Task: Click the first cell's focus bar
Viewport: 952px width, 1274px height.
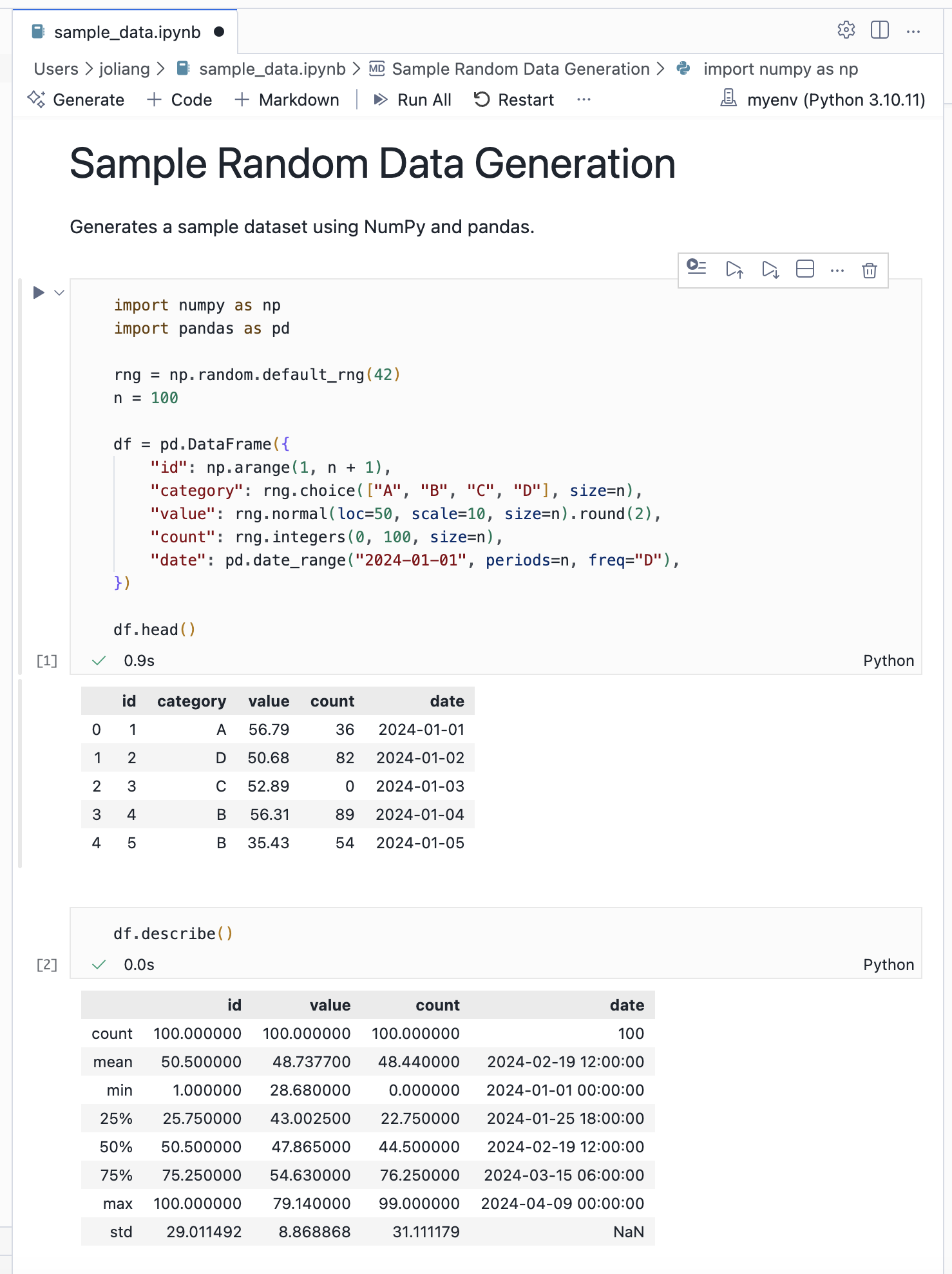Action: pos(20,475)
